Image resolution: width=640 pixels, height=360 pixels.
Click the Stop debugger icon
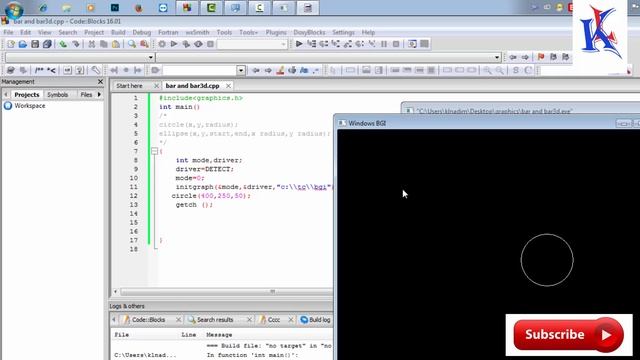[396, 44]
